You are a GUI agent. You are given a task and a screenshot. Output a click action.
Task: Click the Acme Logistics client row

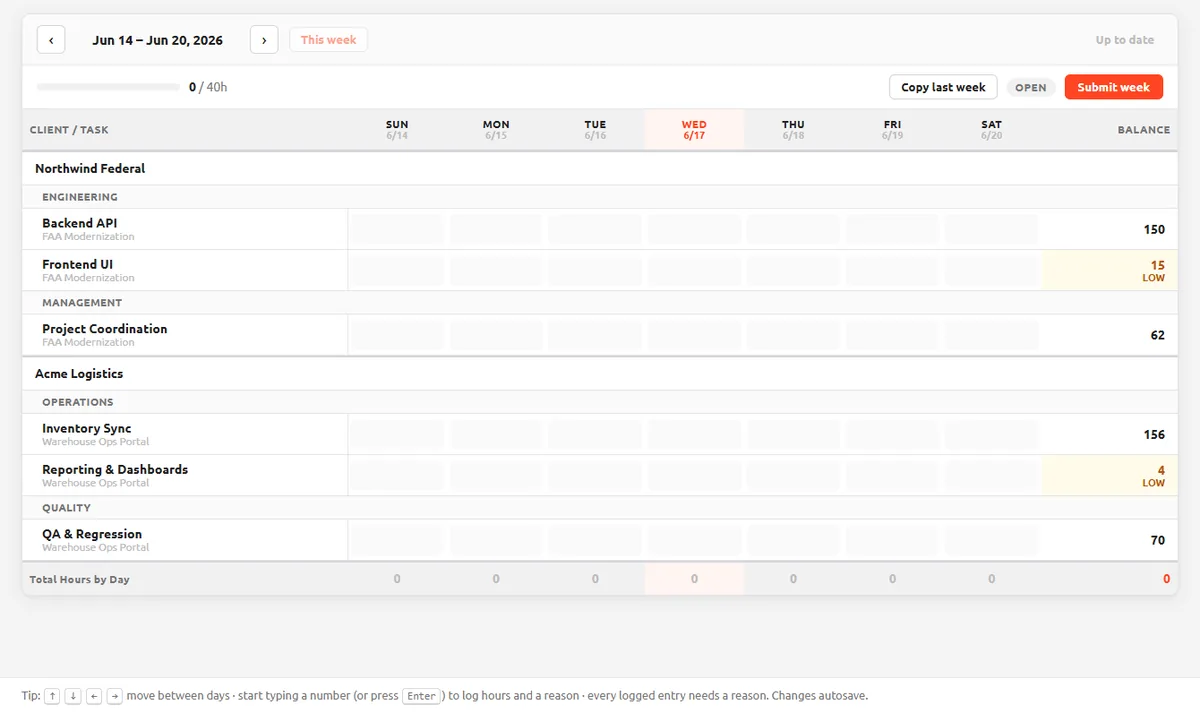(x=600, y=373)
